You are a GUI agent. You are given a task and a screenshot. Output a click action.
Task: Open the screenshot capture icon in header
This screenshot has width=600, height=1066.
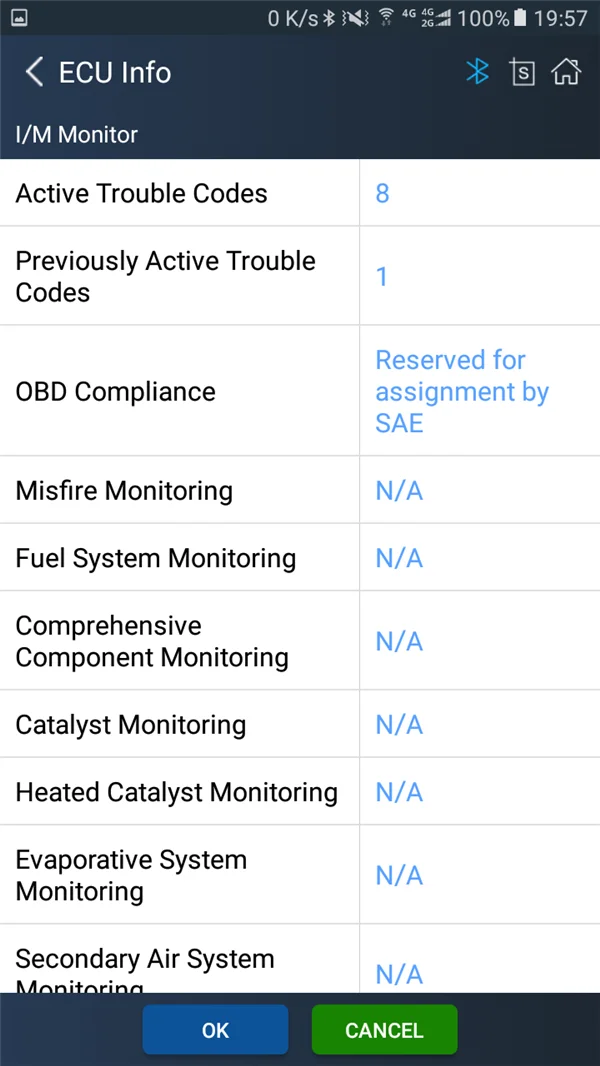click(522, 72)
